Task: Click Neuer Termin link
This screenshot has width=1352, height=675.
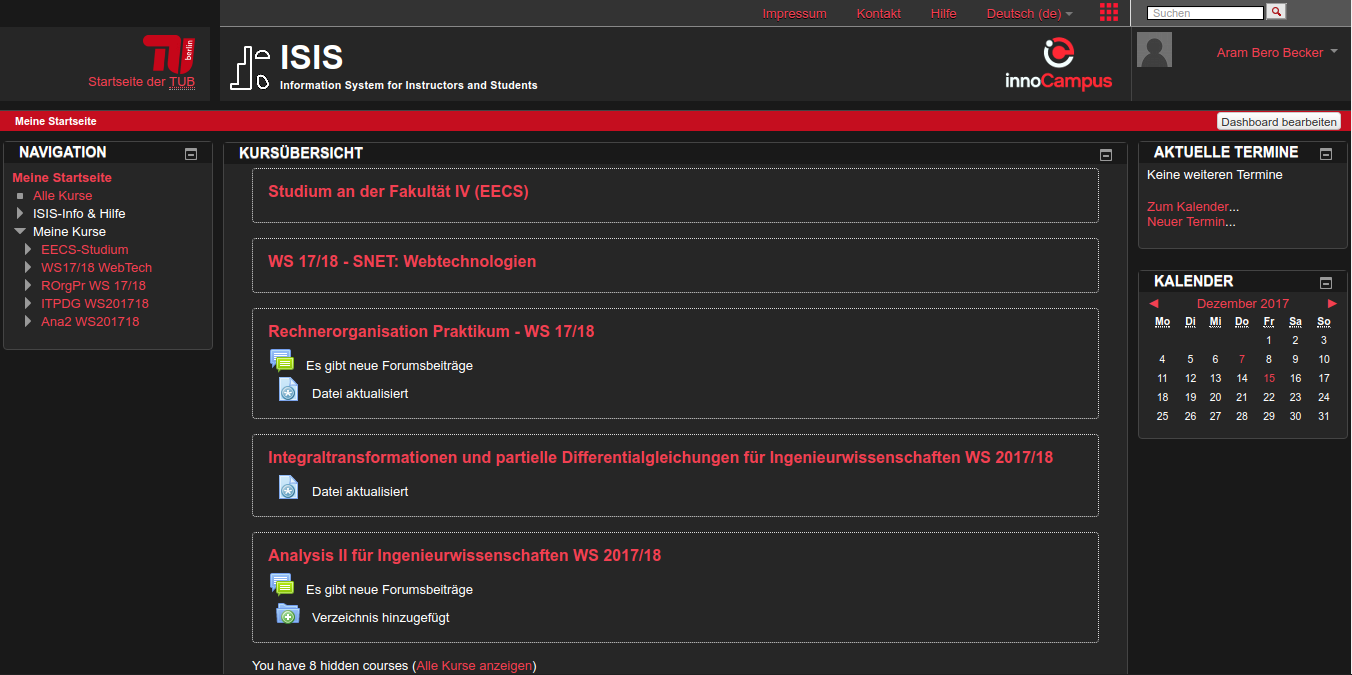Action: coord(1186,221)
